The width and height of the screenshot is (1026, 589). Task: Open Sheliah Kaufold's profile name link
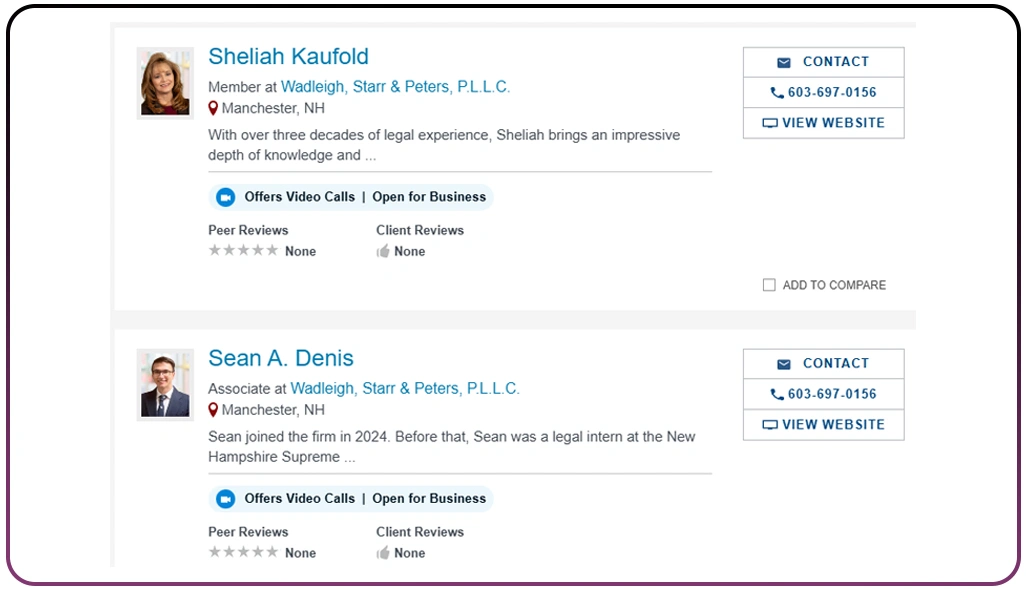coord(288,57)
